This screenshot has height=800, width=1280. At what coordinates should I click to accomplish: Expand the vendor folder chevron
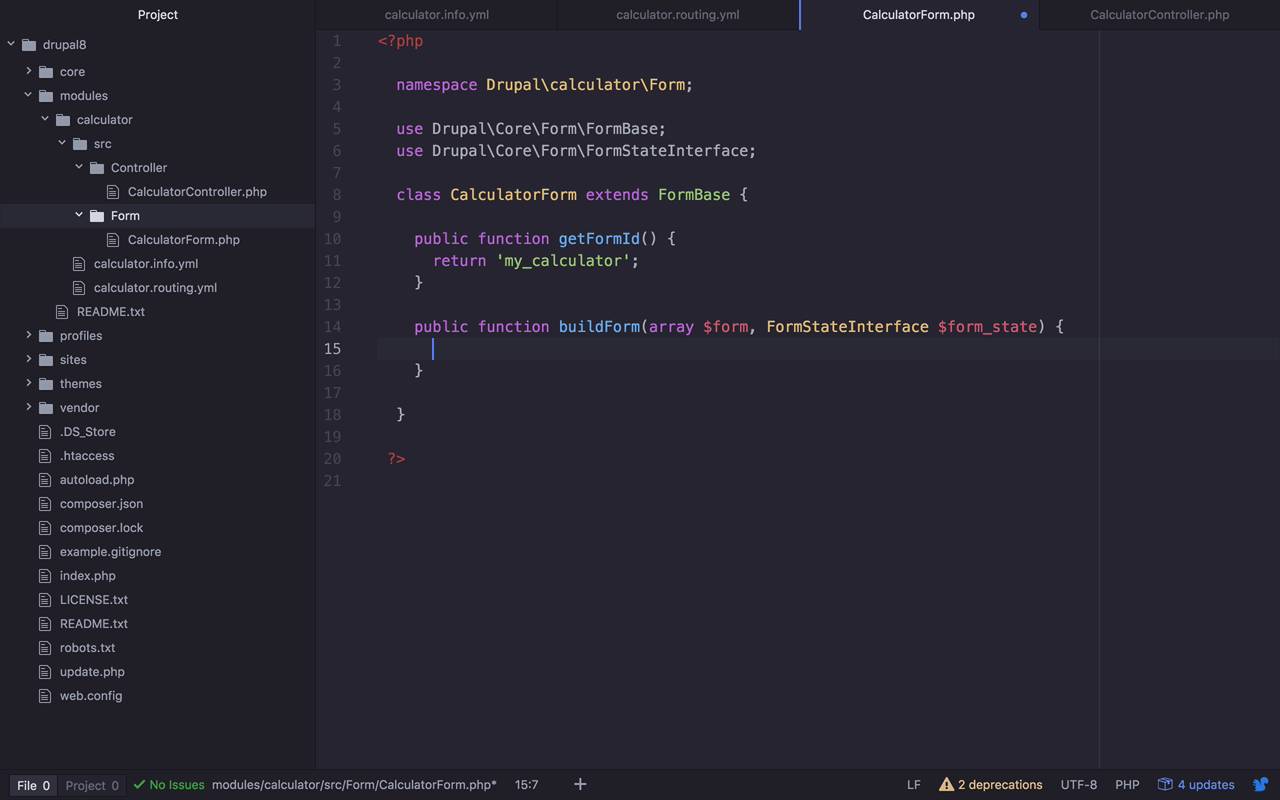pos(29,407)
